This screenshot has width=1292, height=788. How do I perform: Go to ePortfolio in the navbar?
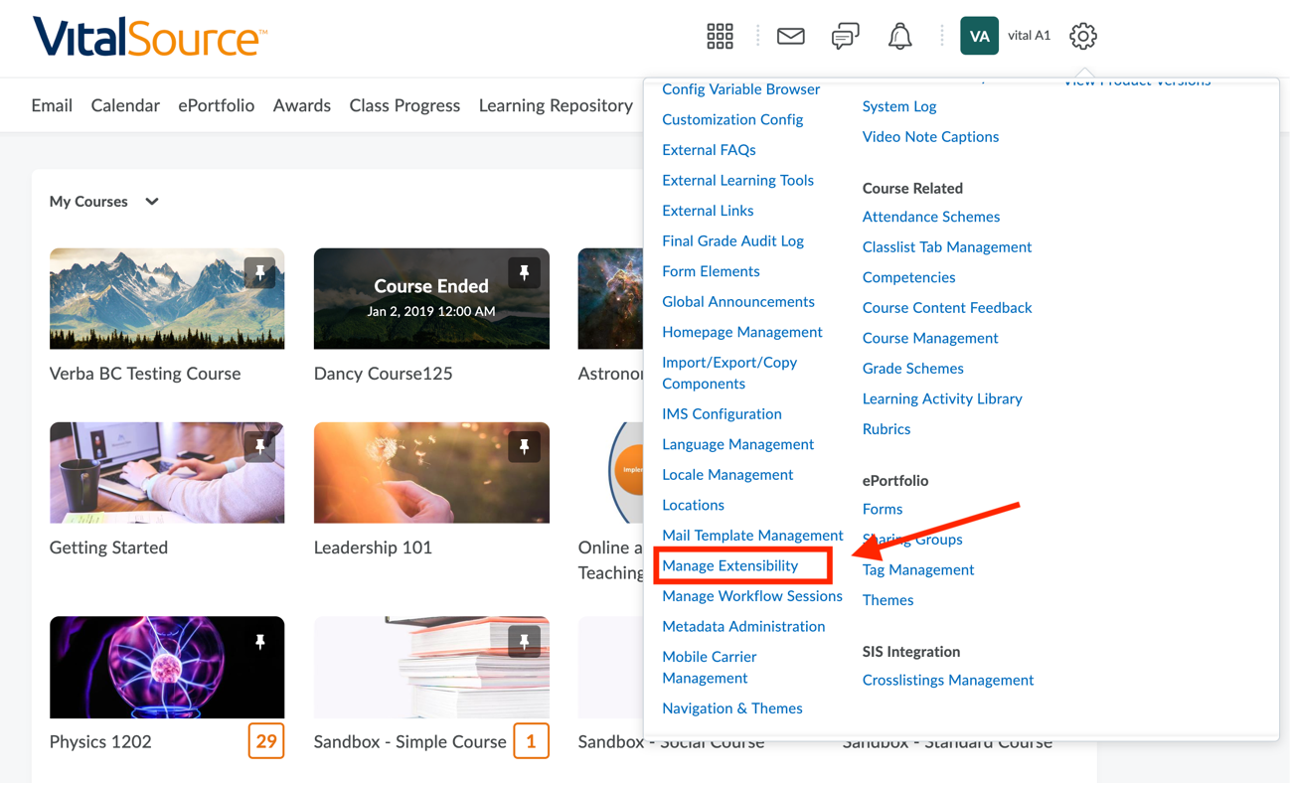pos(216,105)
